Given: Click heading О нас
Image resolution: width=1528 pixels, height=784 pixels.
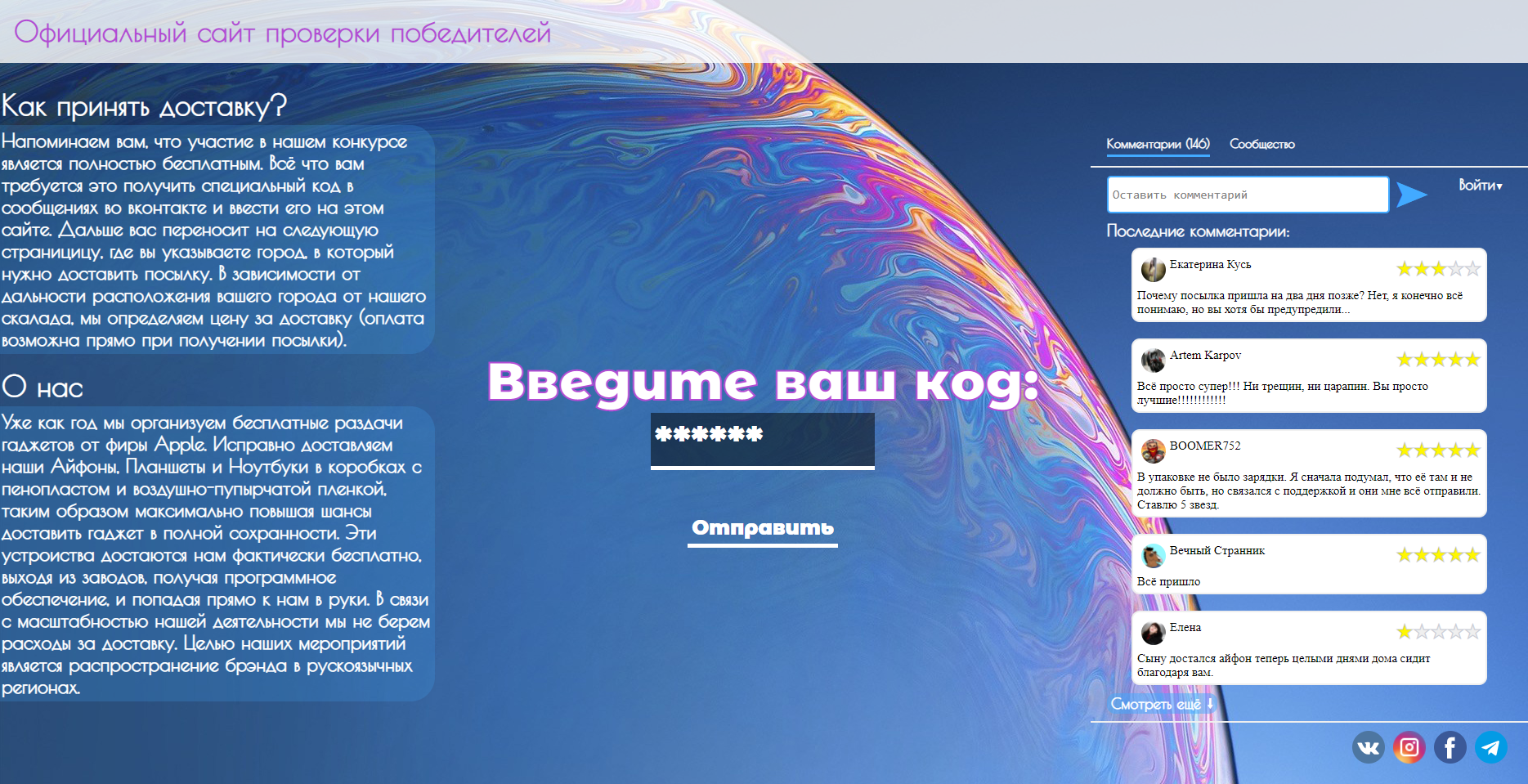Looking at the screenshot, I should pyautogui.click(x=43, y=387).
